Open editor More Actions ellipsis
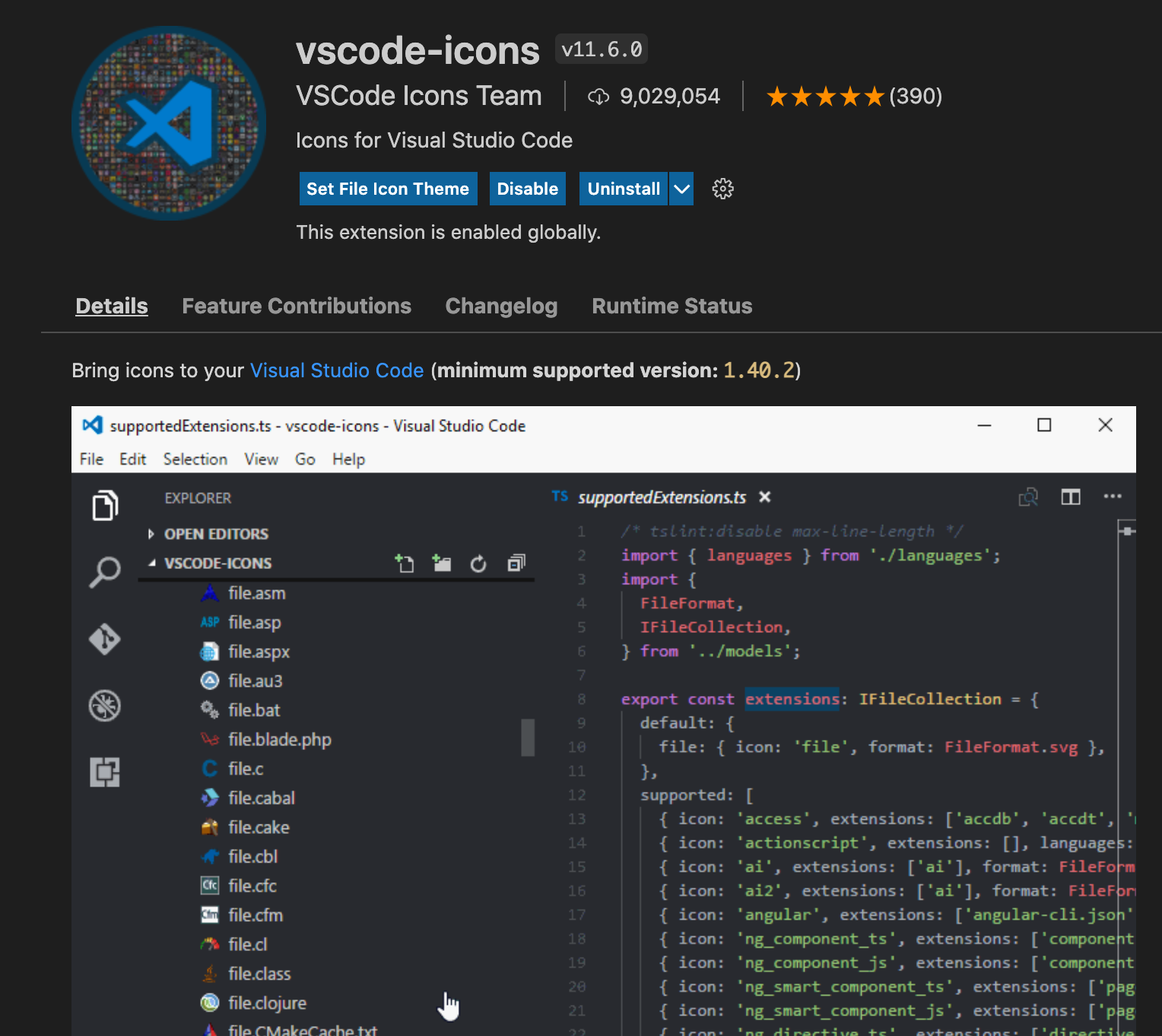1162x1036 pixels. click(x=1113, y=497)
